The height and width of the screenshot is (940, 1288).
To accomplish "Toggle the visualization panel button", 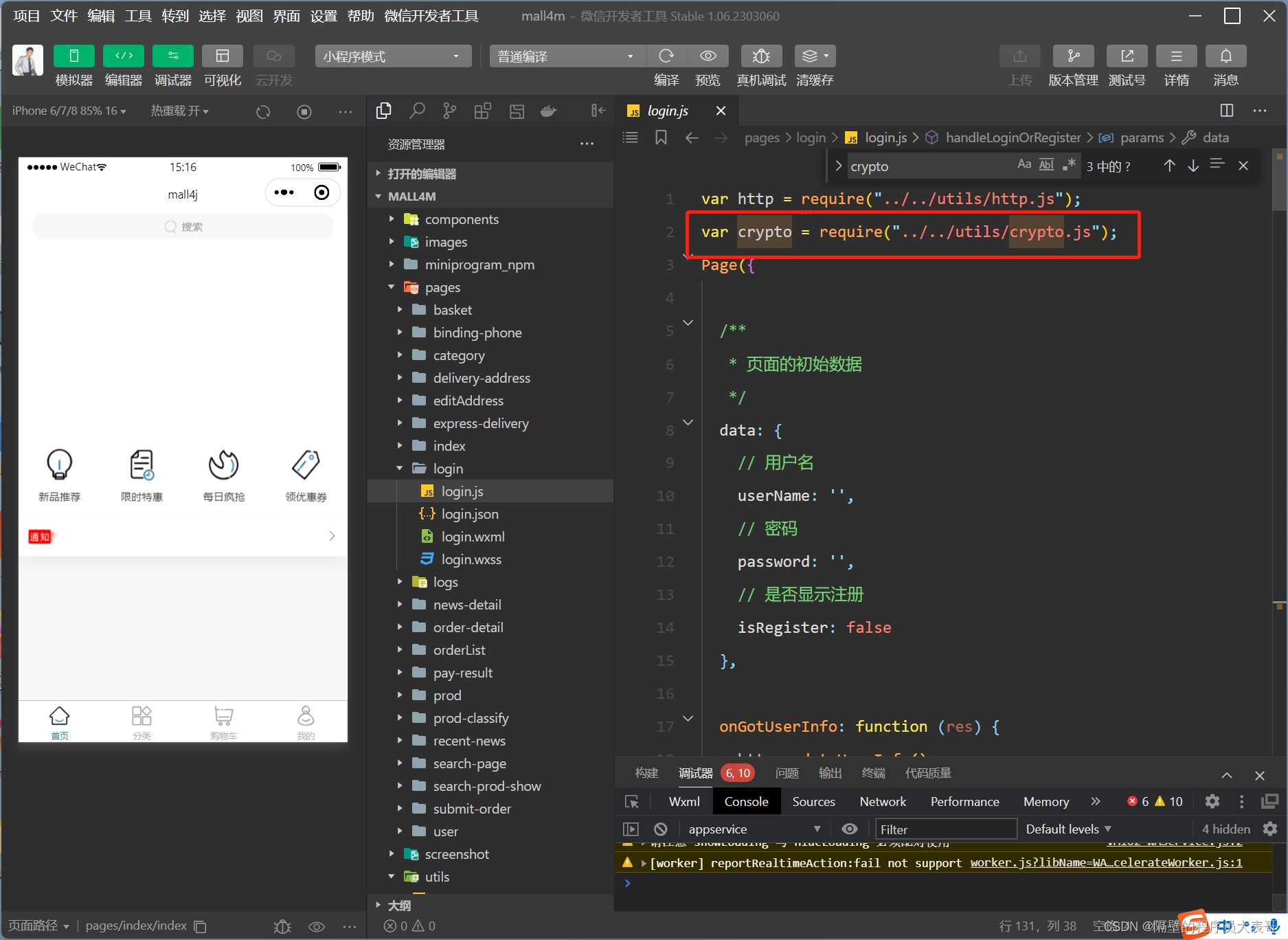I will (223, 56).
